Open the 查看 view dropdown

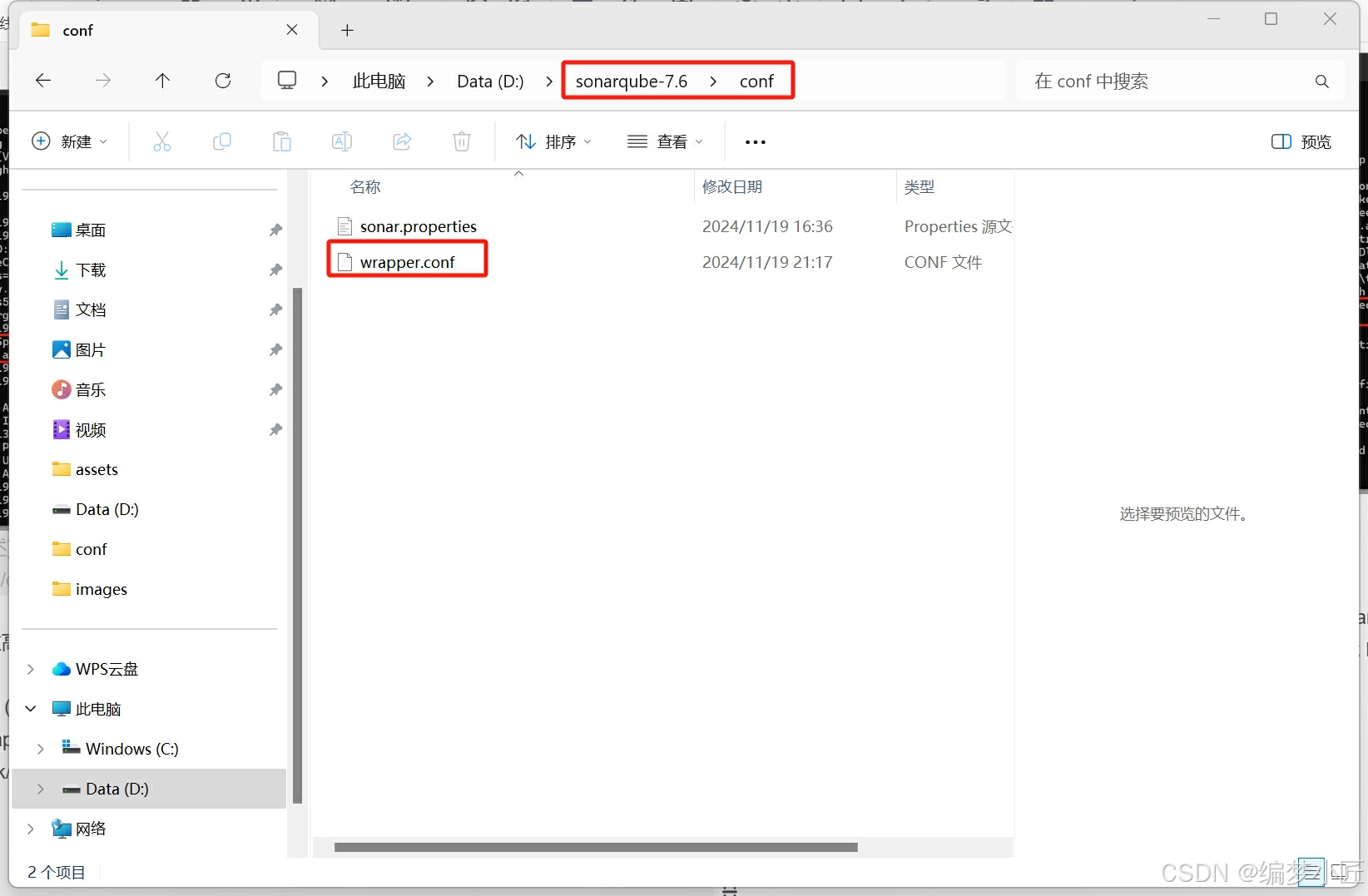(x=665, y=141)
